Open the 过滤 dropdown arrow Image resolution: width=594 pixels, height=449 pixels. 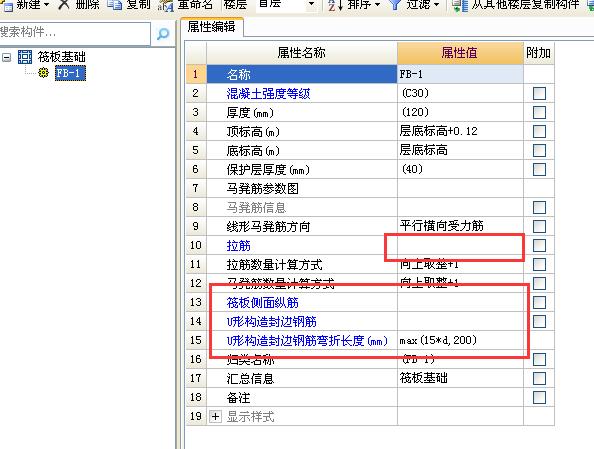click(x=436, y=5)
